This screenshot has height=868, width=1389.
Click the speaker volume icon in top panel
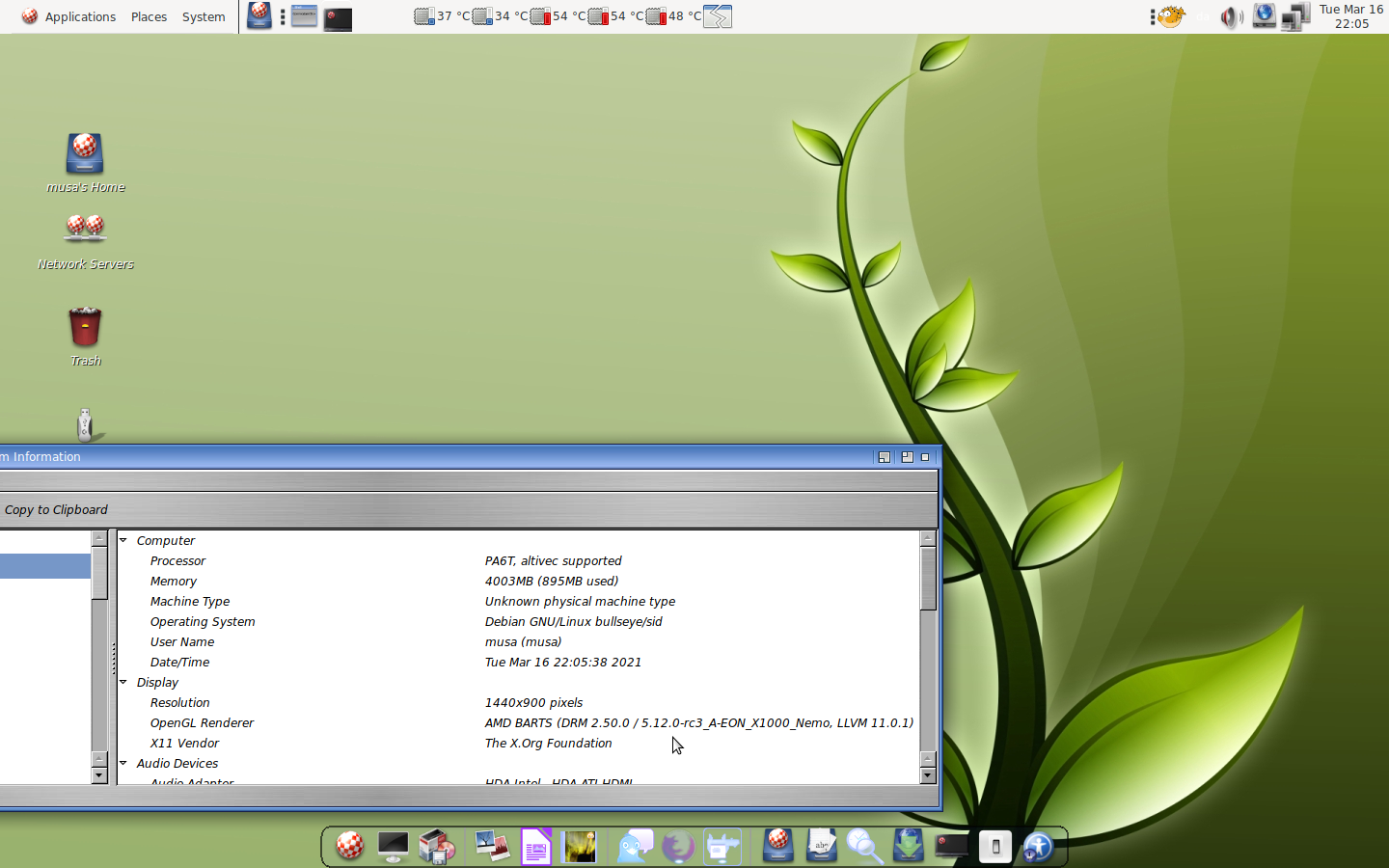click(1230, 17)
